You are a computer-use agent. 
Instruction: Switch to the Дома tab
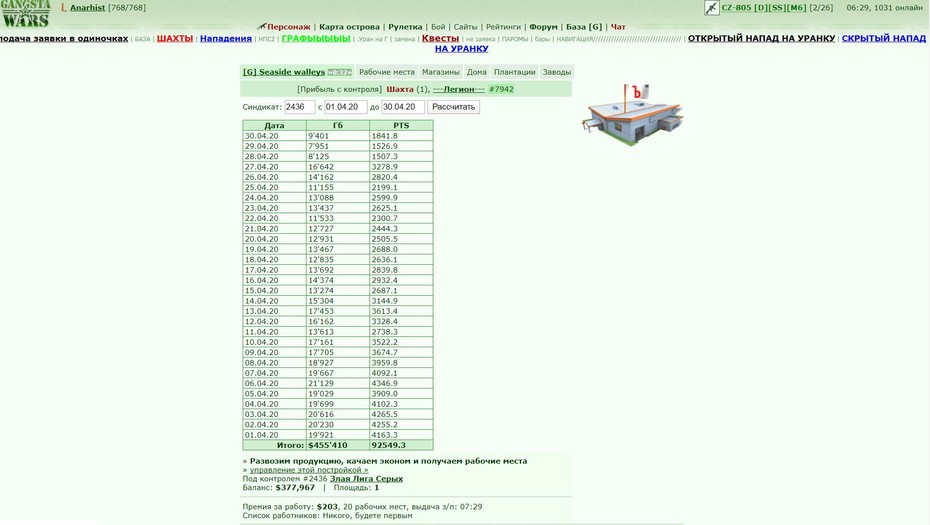(x=476, y=72)
